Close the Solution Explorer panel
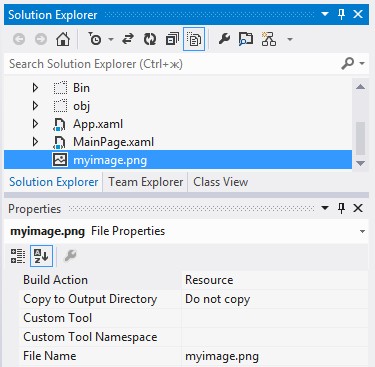 [x=358, y=14]
